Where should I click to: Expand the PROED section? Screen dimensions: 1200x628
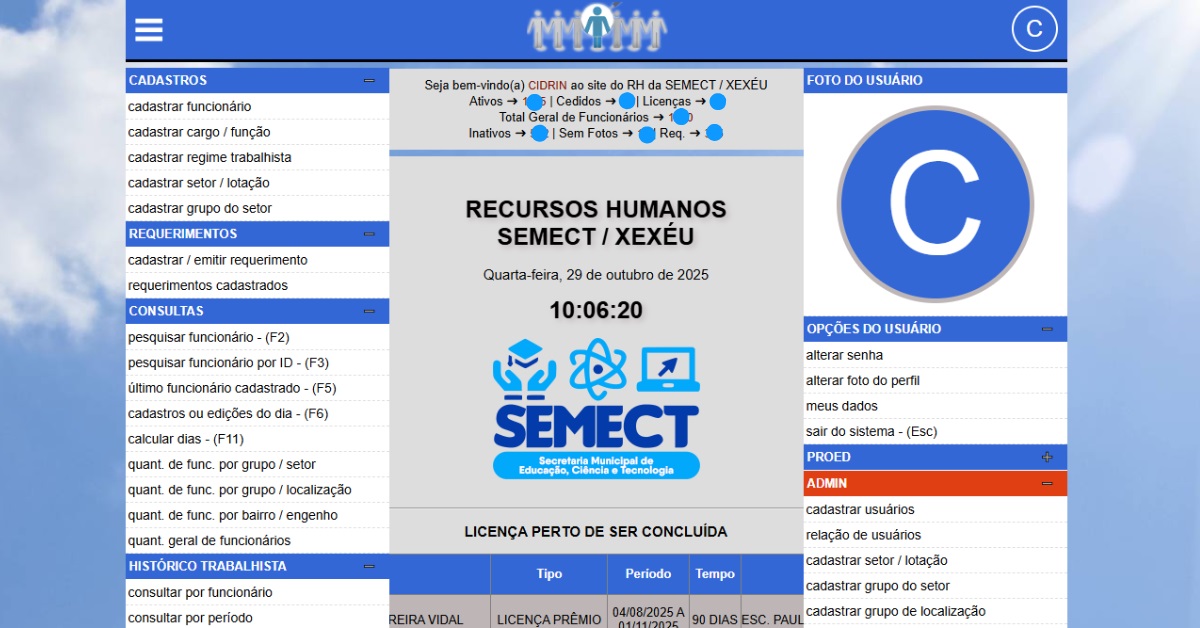1047,457
